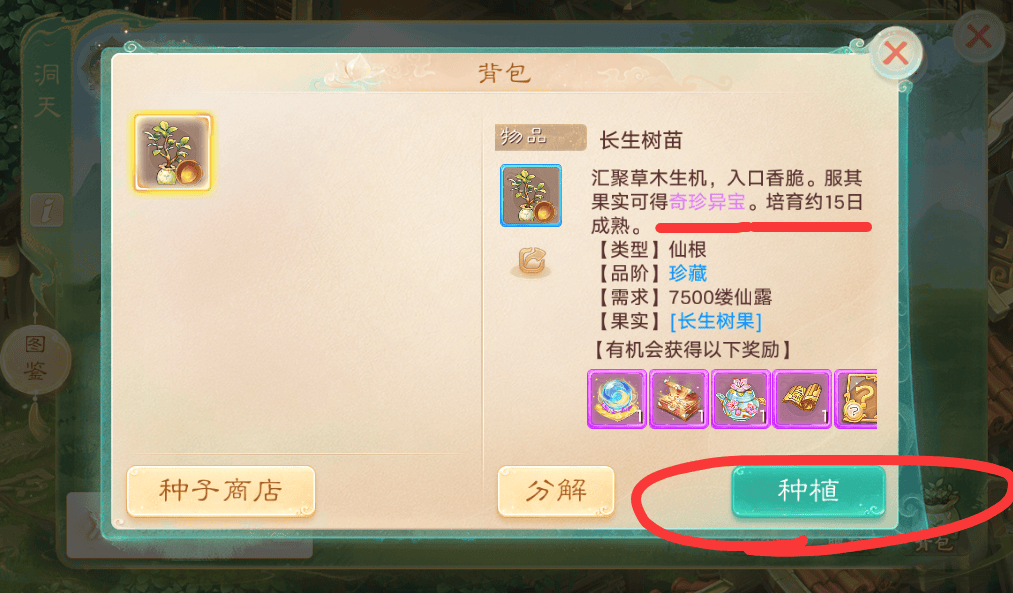The image size is (1013, 593).
Task: Click the 奇珍异宝 highlighted link text
Action: tap(707, 202)
